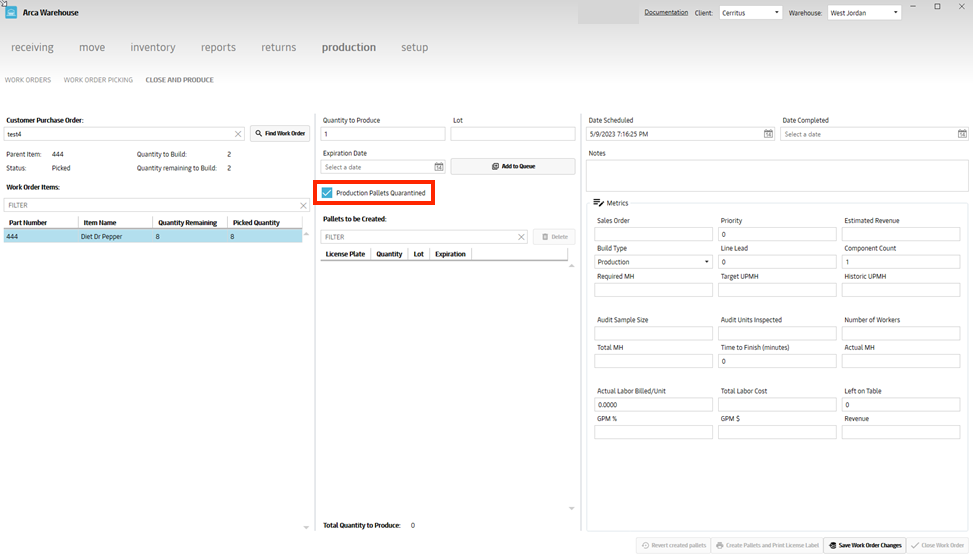Screen dimensions: 973x559
Task: Expand the Warehouse dropdown
Action: (894, 13)
